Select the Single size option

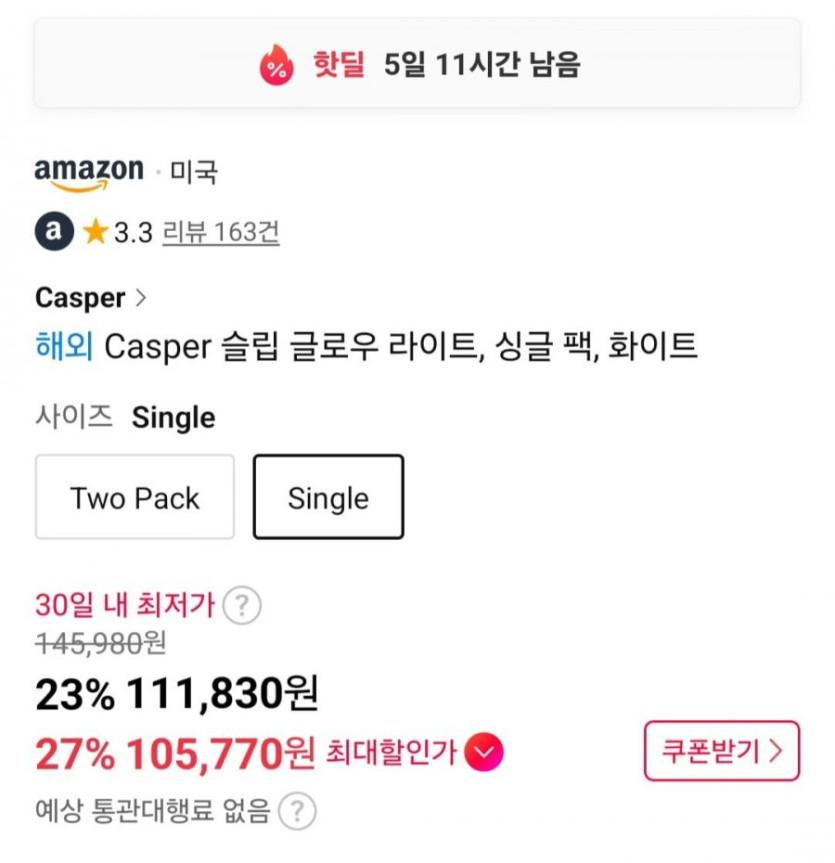328,497
